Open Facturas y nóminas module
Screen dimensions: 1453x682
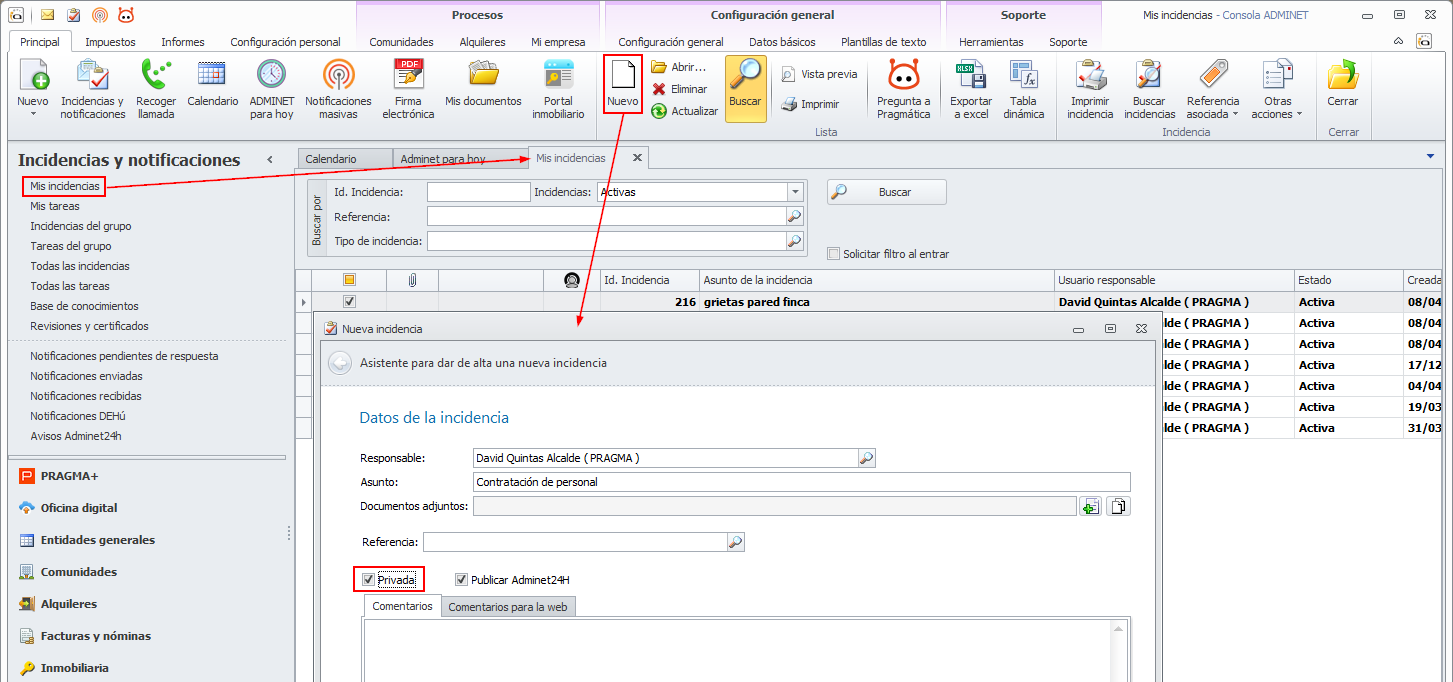pos(96,636)
